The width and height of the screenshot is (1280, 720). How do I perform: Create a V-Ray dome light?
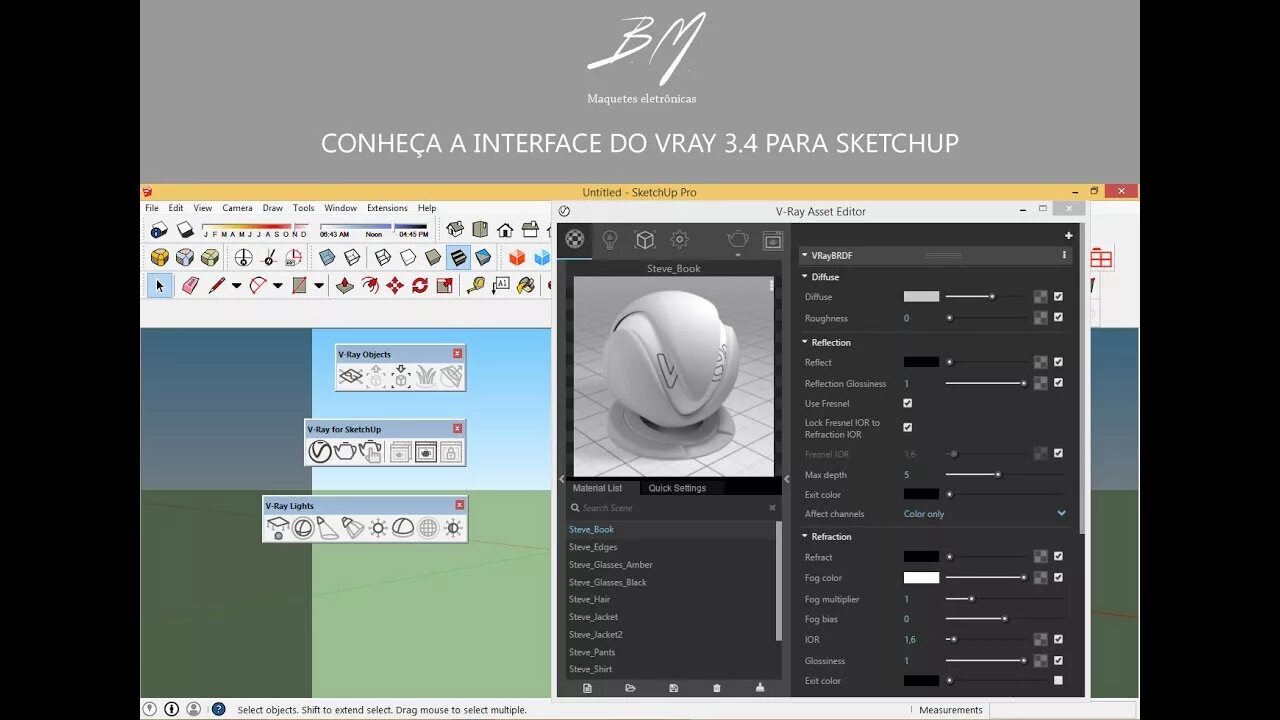tap(403, 528)
